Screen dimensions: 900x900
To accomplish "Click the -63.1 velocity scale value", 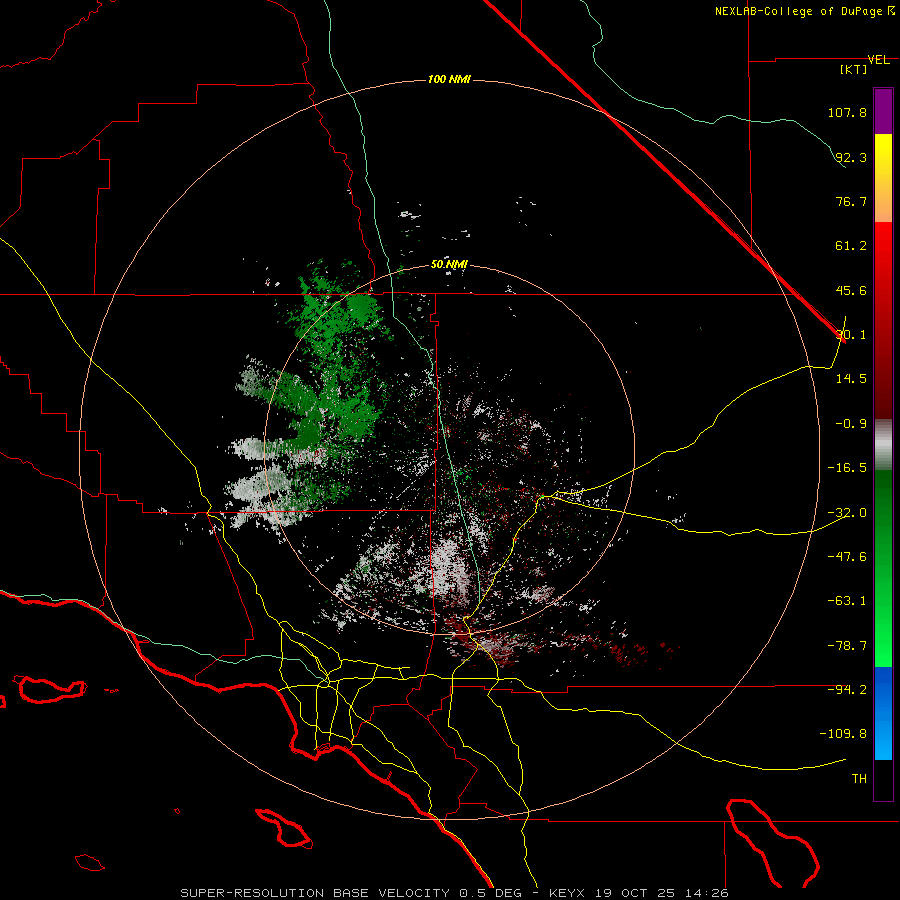I will (x=847, y=601).
